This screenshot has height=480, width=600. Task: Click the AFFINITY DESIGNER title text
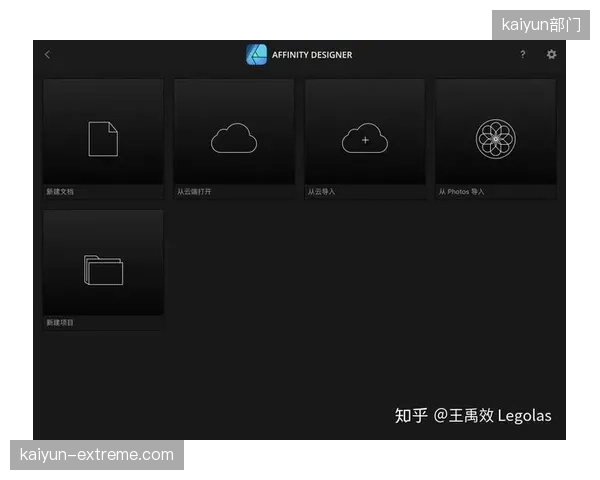[x=312, y=55]
